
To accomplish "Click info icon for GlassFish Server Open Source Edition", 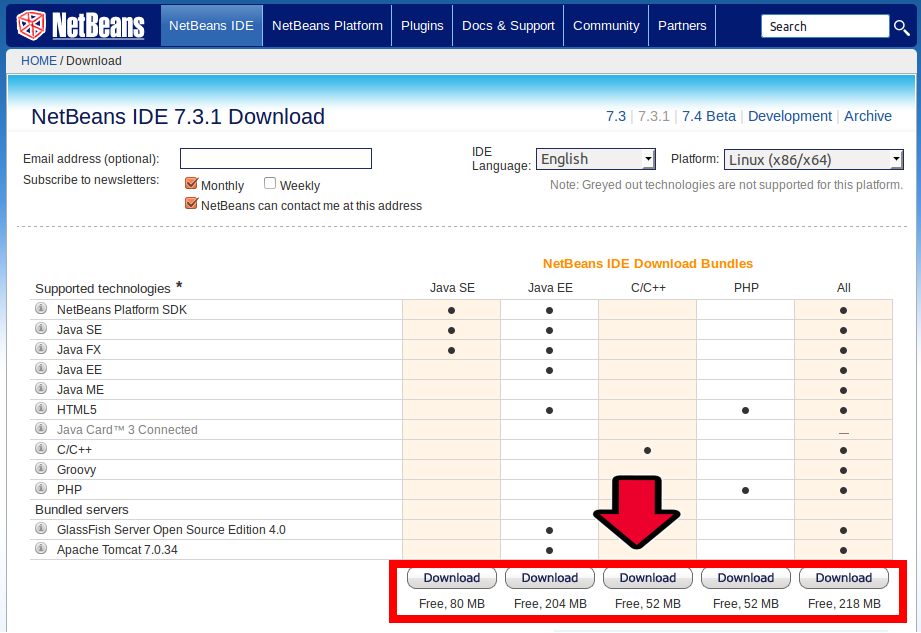I will 40,529.
